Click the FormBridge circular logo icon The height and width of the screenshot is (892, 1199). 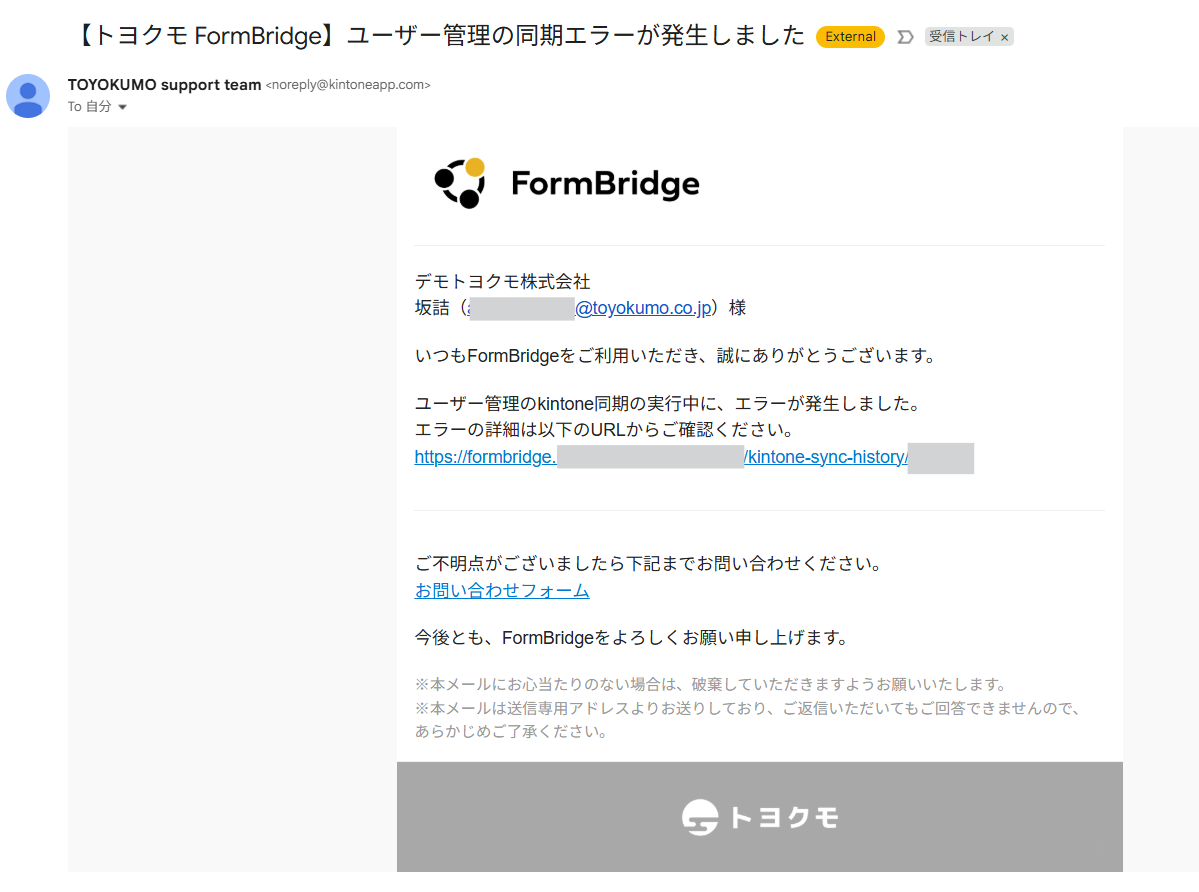click(x=460, y=183)
